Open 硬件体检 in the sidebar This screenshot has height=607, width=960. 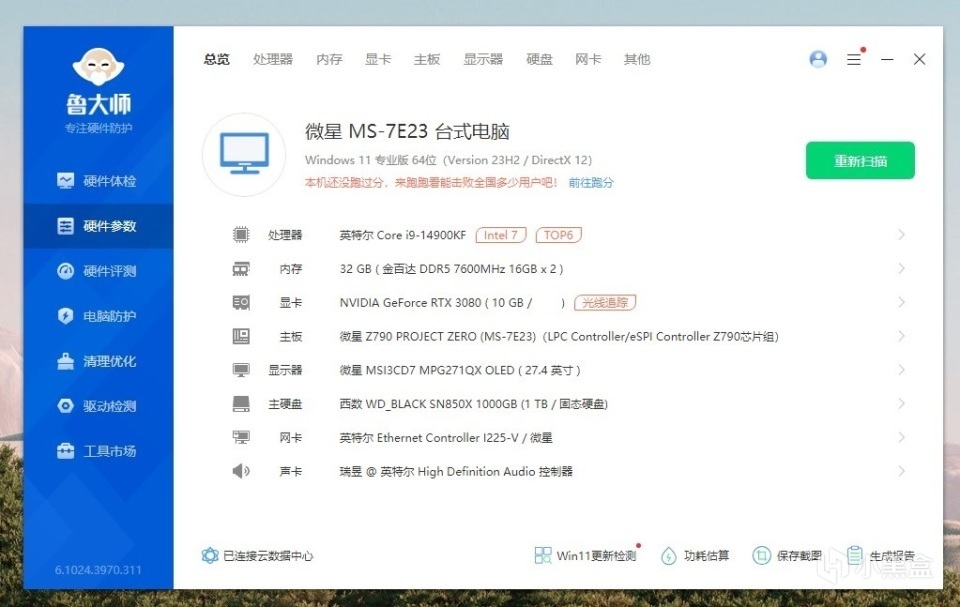click(x=98, y=181)
